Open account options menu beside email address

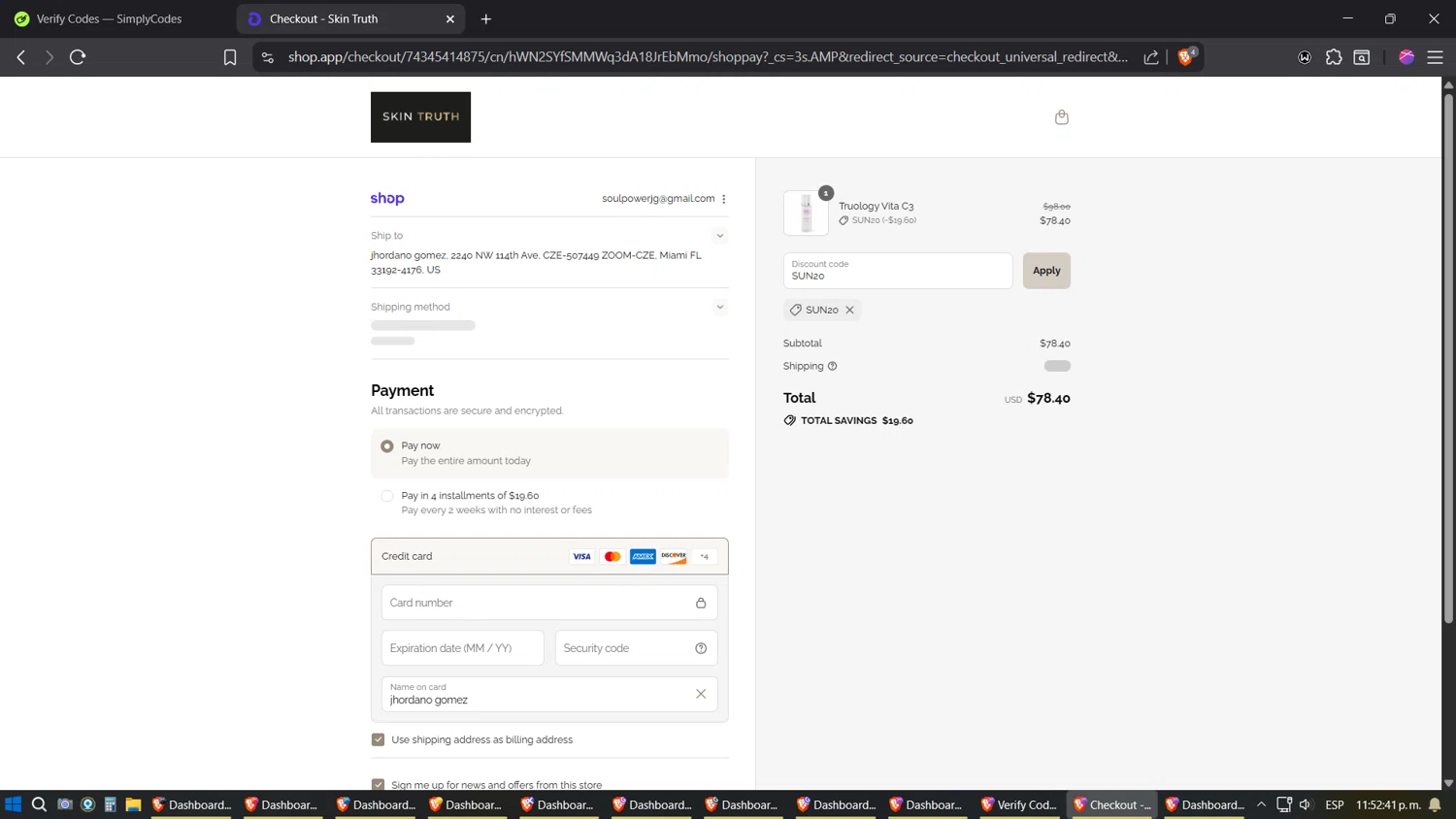click(x=724, y=199)
